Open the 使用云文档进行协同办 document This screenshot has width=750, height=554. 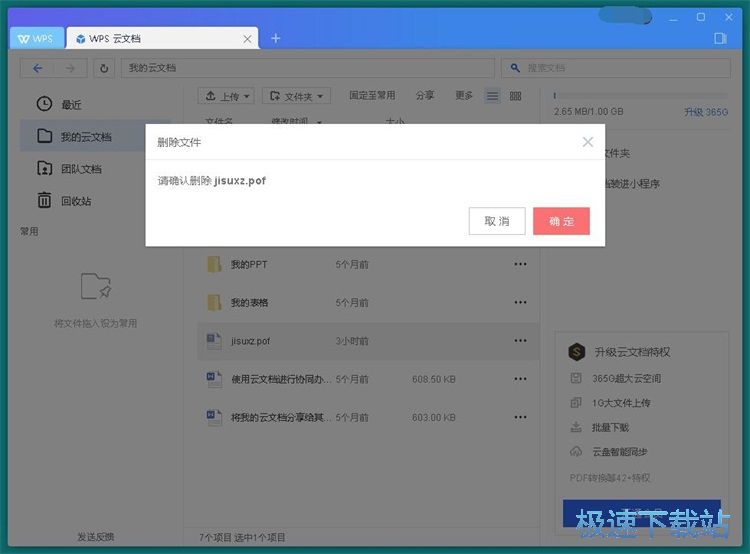[x=368, y=379]
